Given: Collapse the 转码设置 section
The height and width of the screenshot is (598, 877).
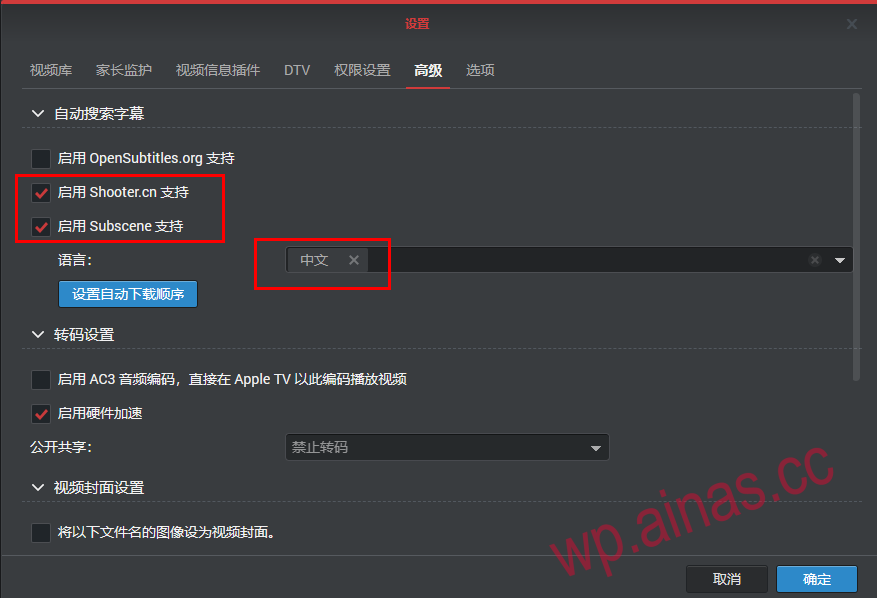Looking at the screenshot, I should coord(37,335).
